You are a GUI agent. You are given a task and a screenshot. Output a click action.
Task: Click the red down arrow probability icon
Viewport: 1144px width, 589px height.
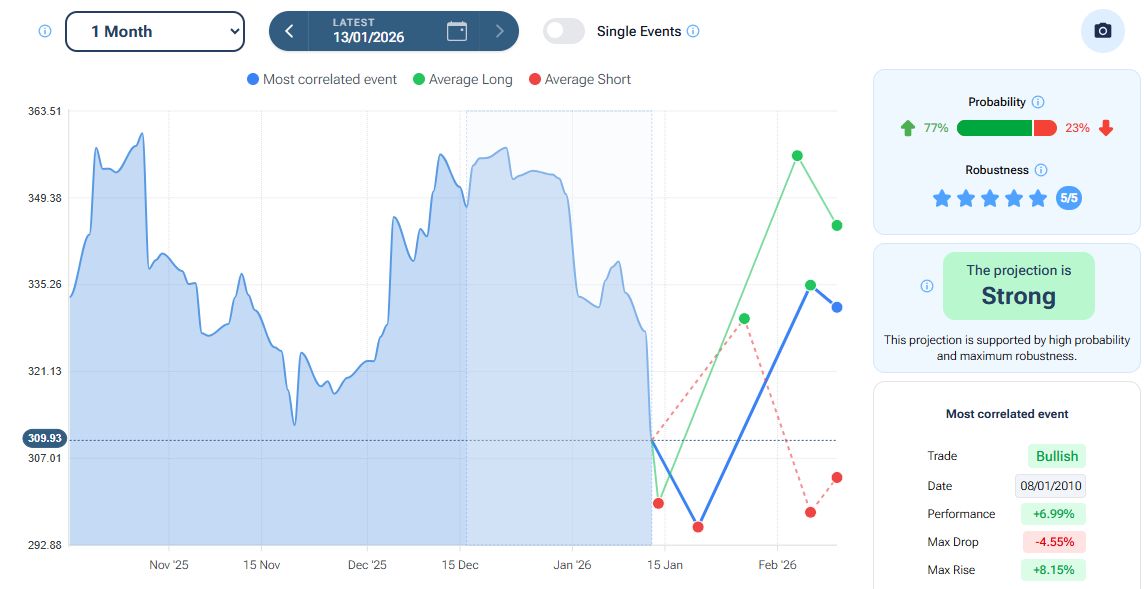coord(1106,128)
